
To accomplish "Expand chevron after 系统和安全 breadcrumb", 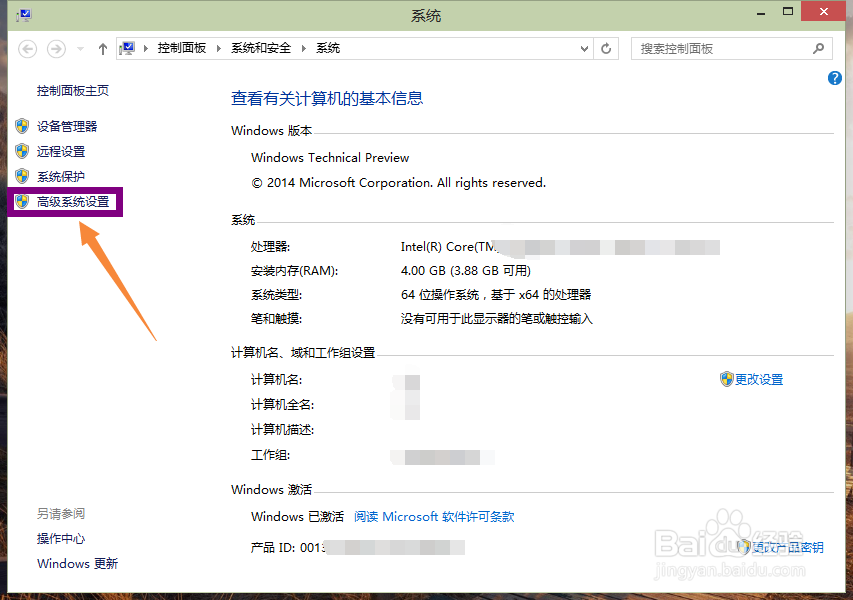I will tap(304, 48).
